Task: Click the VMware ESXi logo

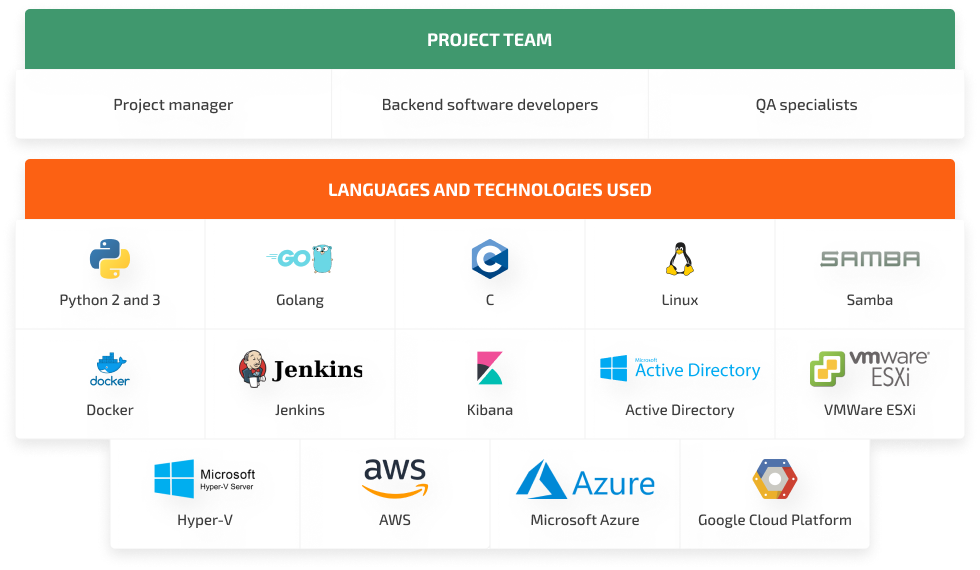Action: [870, 368]
